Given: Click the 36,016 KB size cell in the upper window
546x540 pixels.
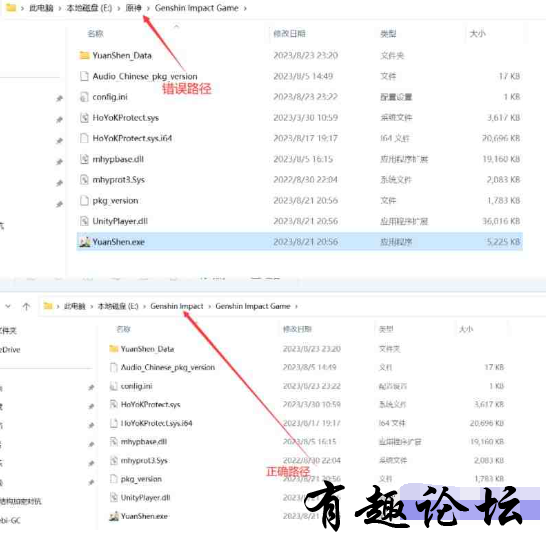Looking at the screenshot, I should point(501,221).
